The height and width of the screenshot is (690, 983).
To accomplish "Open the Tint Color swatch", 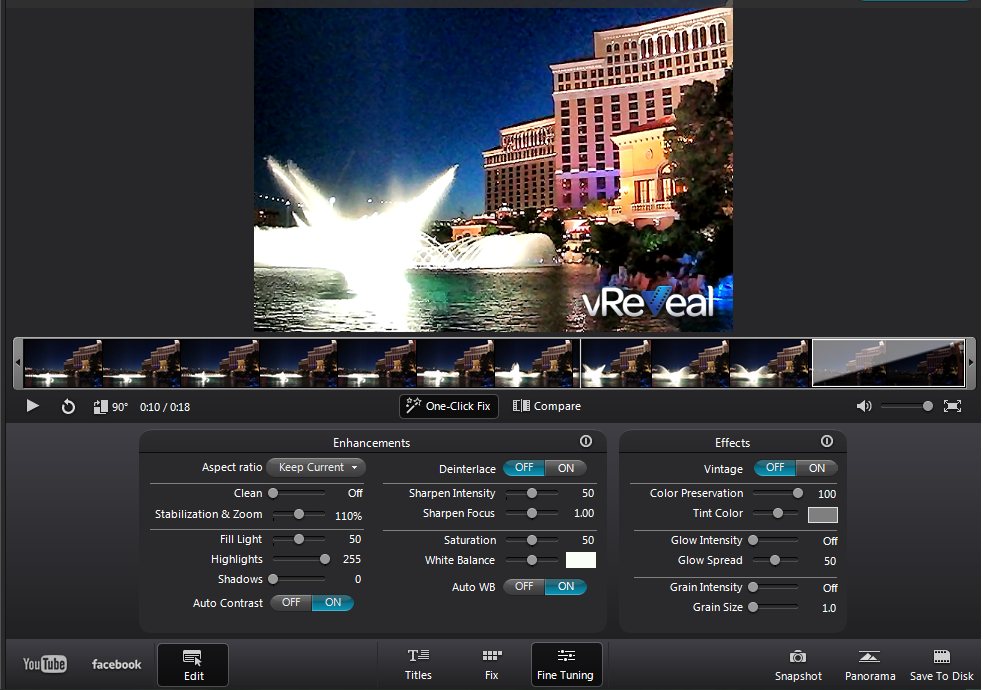I will [823, 515].
